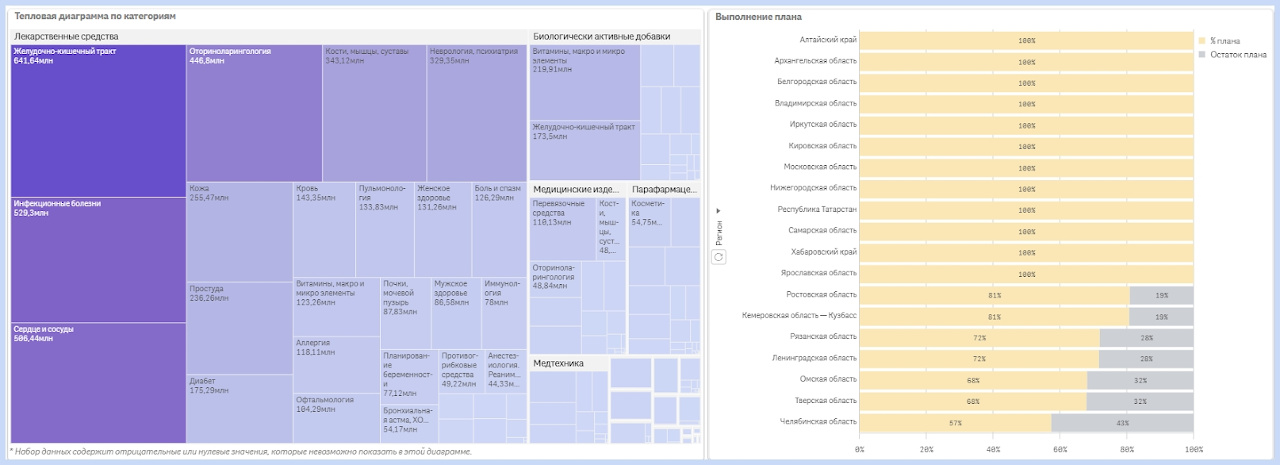Select the Почки, мочевой пузырь tile

click(405, 313)
